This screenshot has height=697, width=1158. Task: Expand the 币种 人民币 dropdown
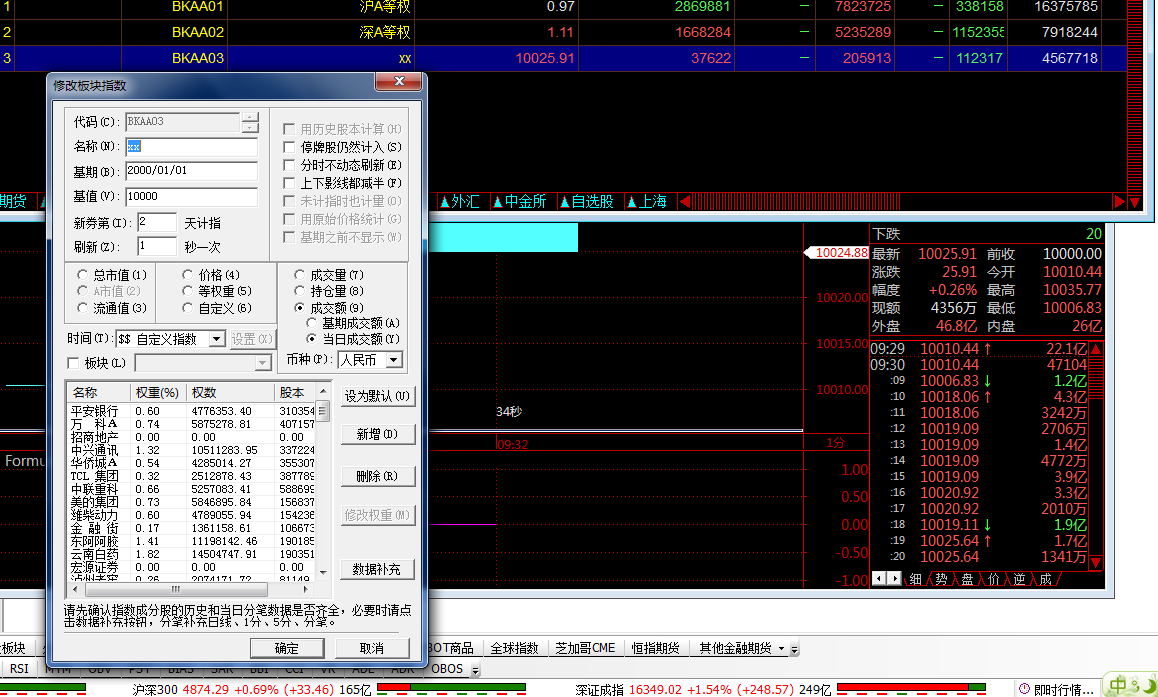(393, 359)
